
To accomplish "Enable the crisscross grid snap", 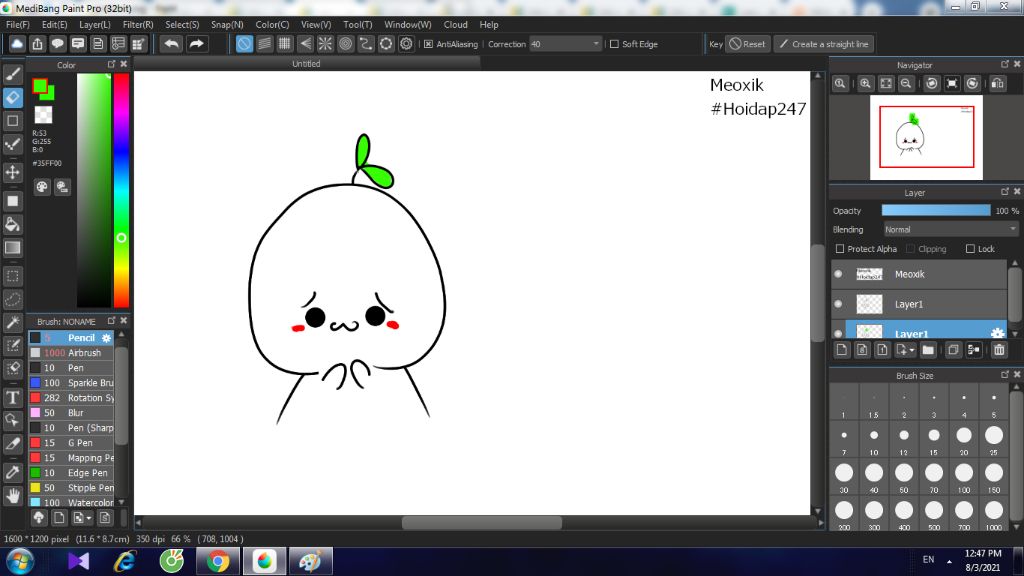I will (285, 44).
